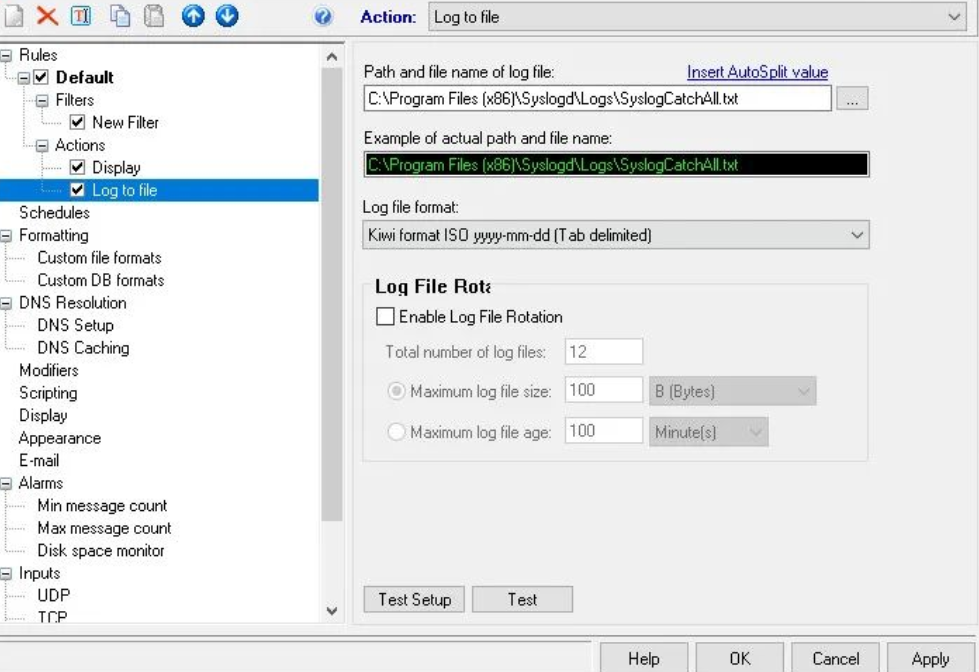Click the tree scrollbar down arrow

pyautogui.click(x=332, y=610)
